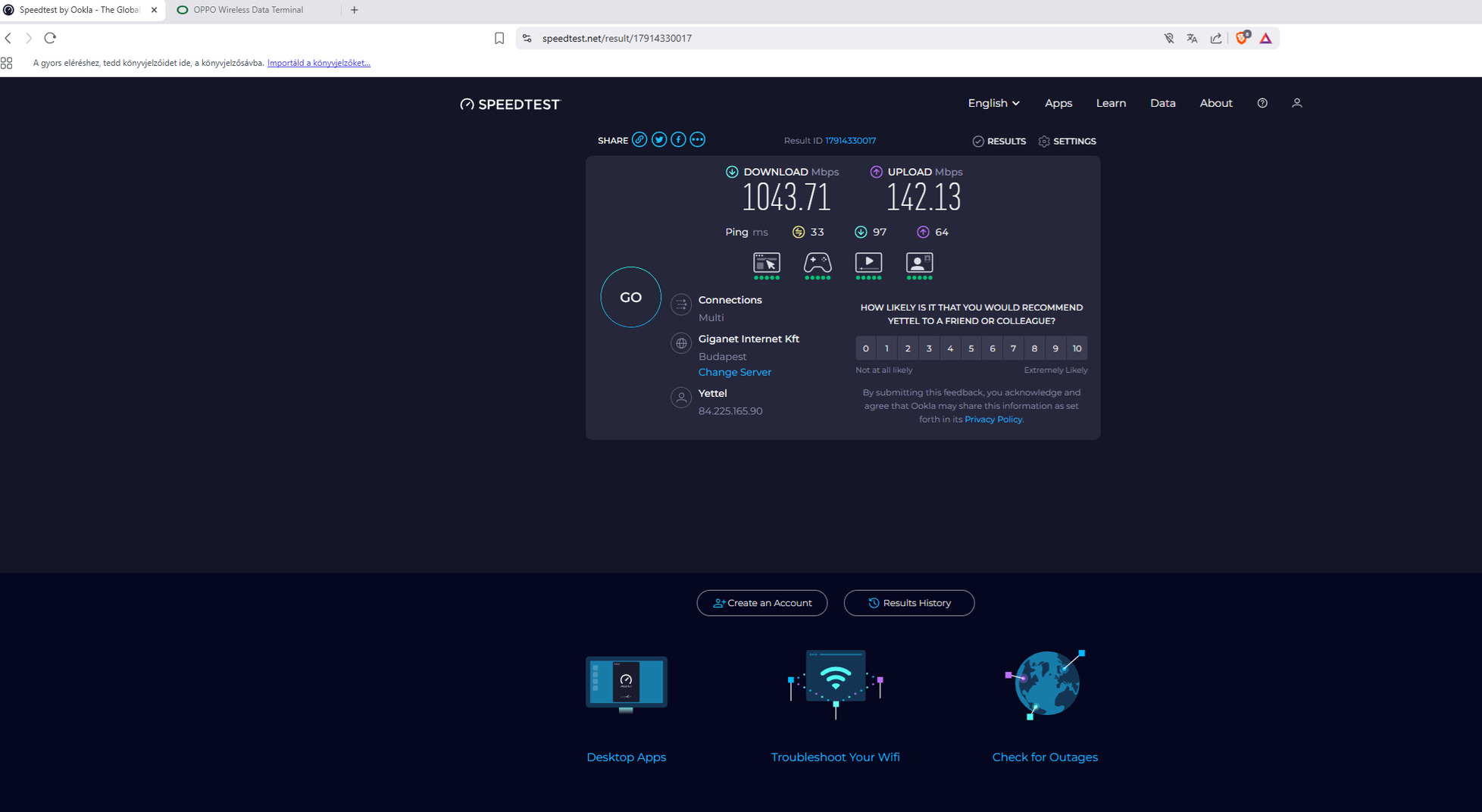This screenshot has width=1482, height=812.
Task: Go back to the previous page
Action: 8,38
